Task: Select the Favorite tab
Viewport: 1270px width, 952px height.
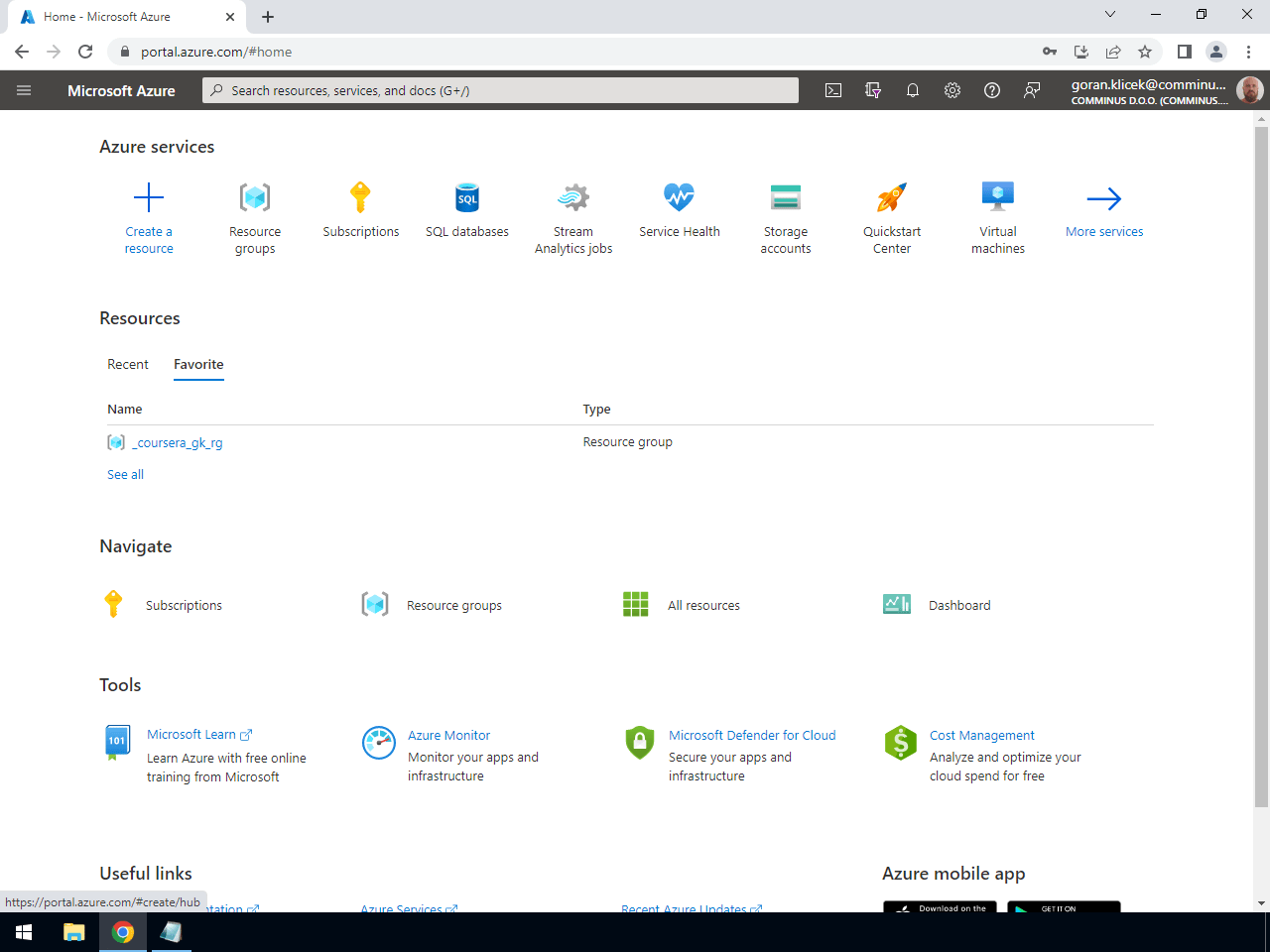Action: pos(197,364)
